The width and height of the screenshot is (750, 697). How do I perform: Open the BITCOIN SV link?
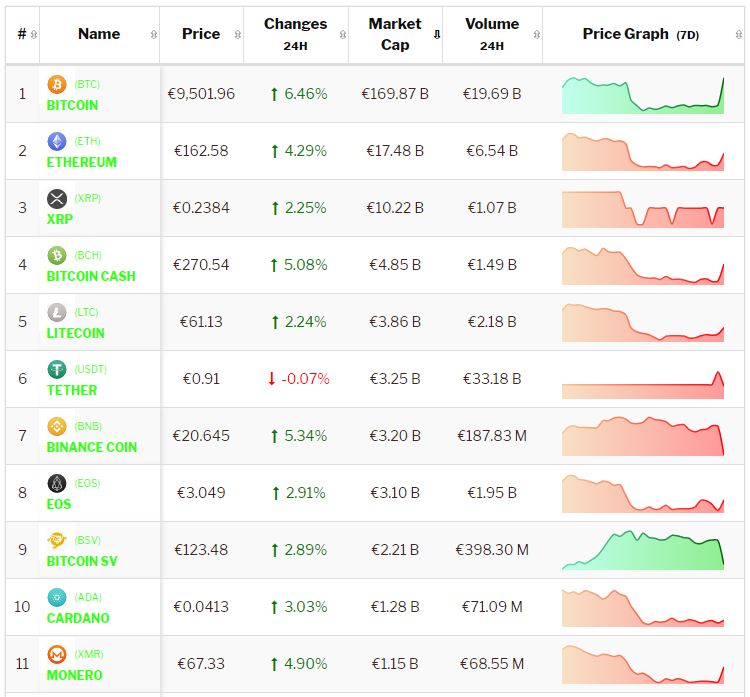[82, 561]
